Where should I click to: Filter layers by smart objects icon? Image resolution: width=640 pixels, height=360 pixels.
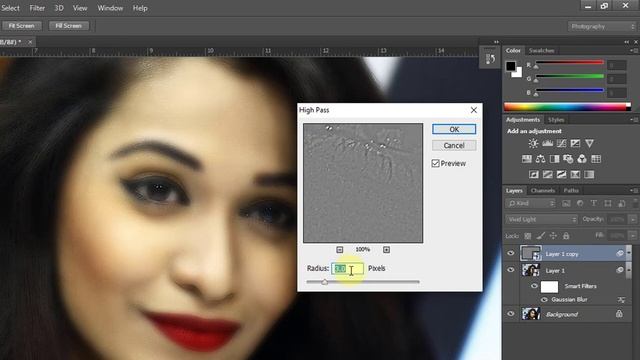(x=622, y=203)
